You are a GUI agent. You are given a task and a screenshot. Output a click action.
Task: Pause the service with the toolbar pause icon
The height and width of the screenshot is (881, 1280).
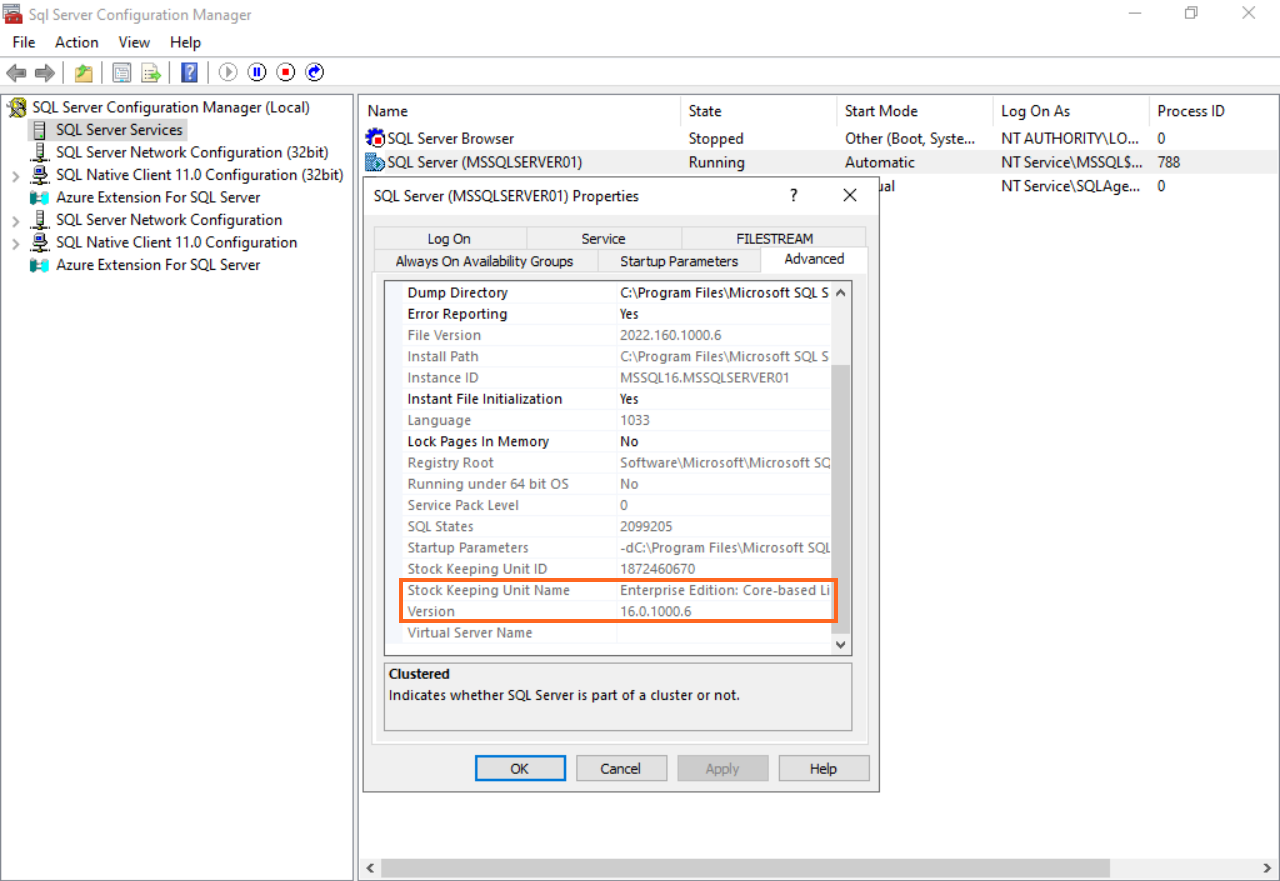pyautogui.click(x=257, y=72)
